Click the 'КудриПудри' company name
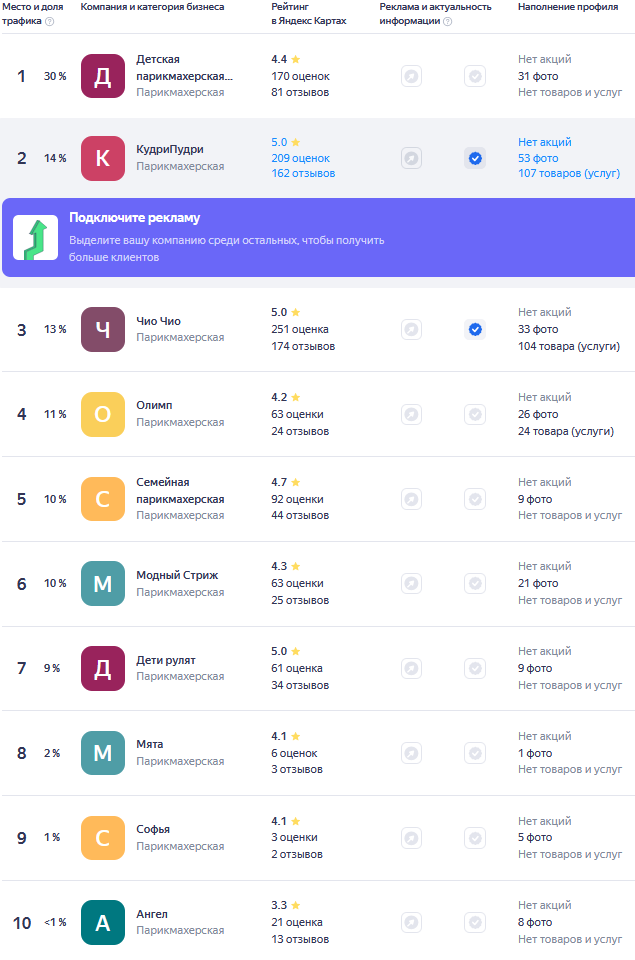This screenshot has height=960, width=635. [x=170, y=149]
